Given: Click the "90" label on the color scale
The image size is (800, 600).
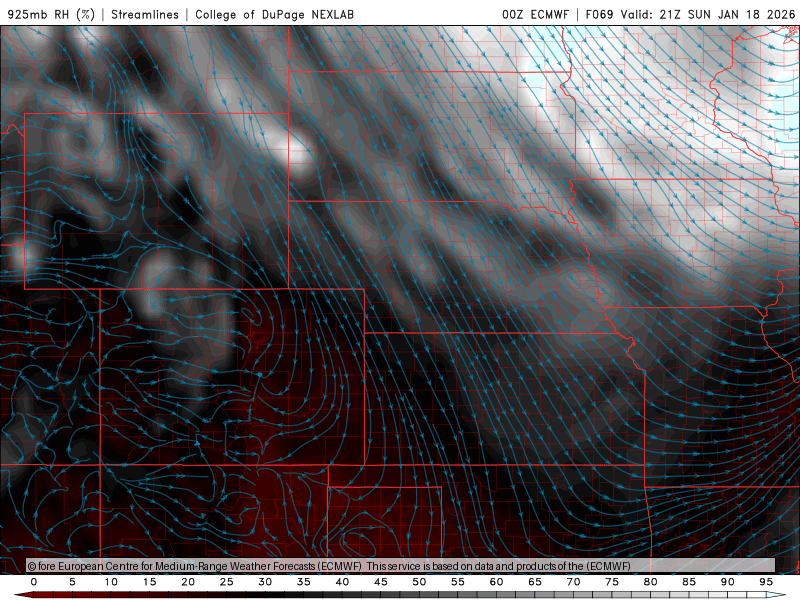Looking at the screenshot, I should coord(728,582).
